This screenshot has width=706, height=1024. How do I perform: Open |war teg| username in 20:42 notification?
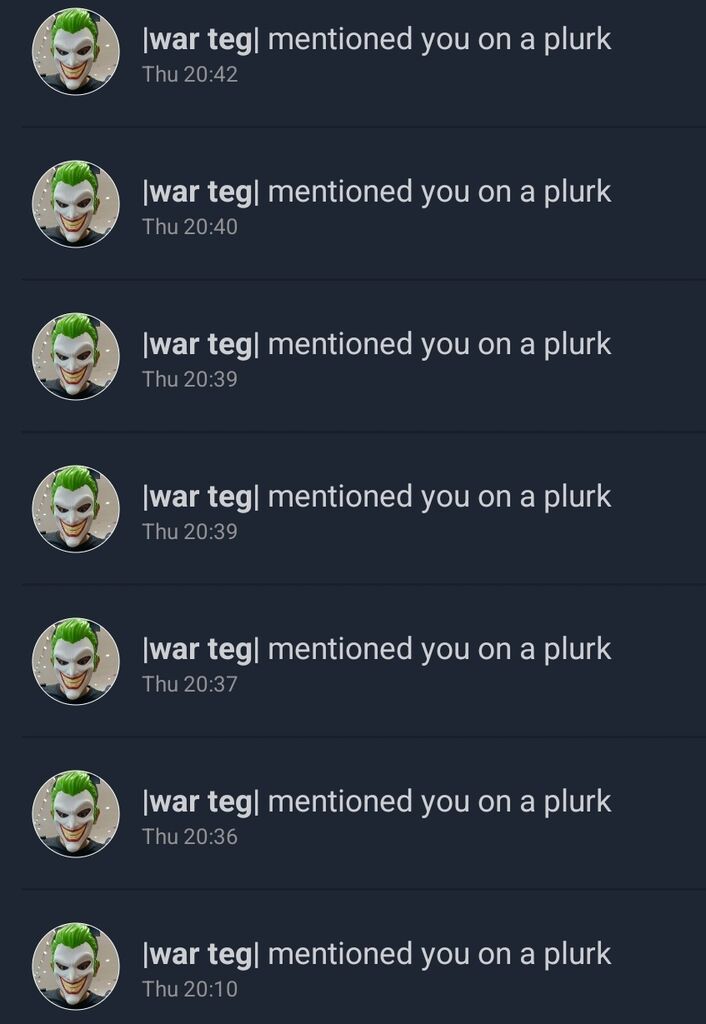coord(201,40)
